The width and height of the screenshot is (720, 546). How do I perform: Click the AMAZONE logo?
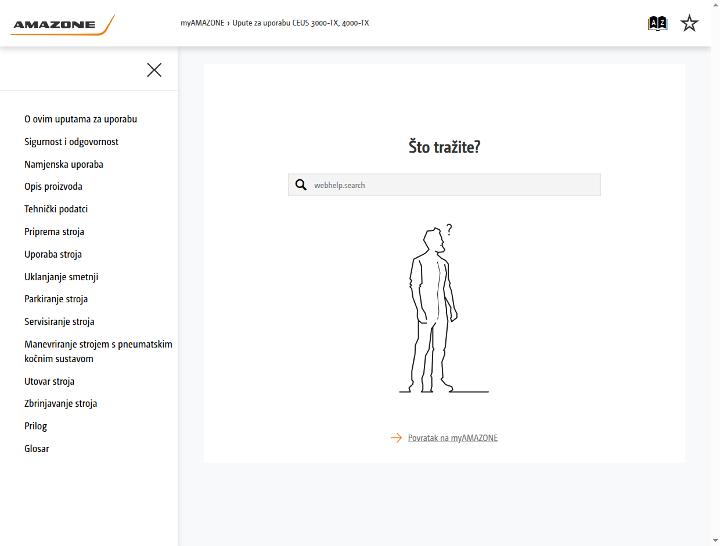tap(62, 24)
